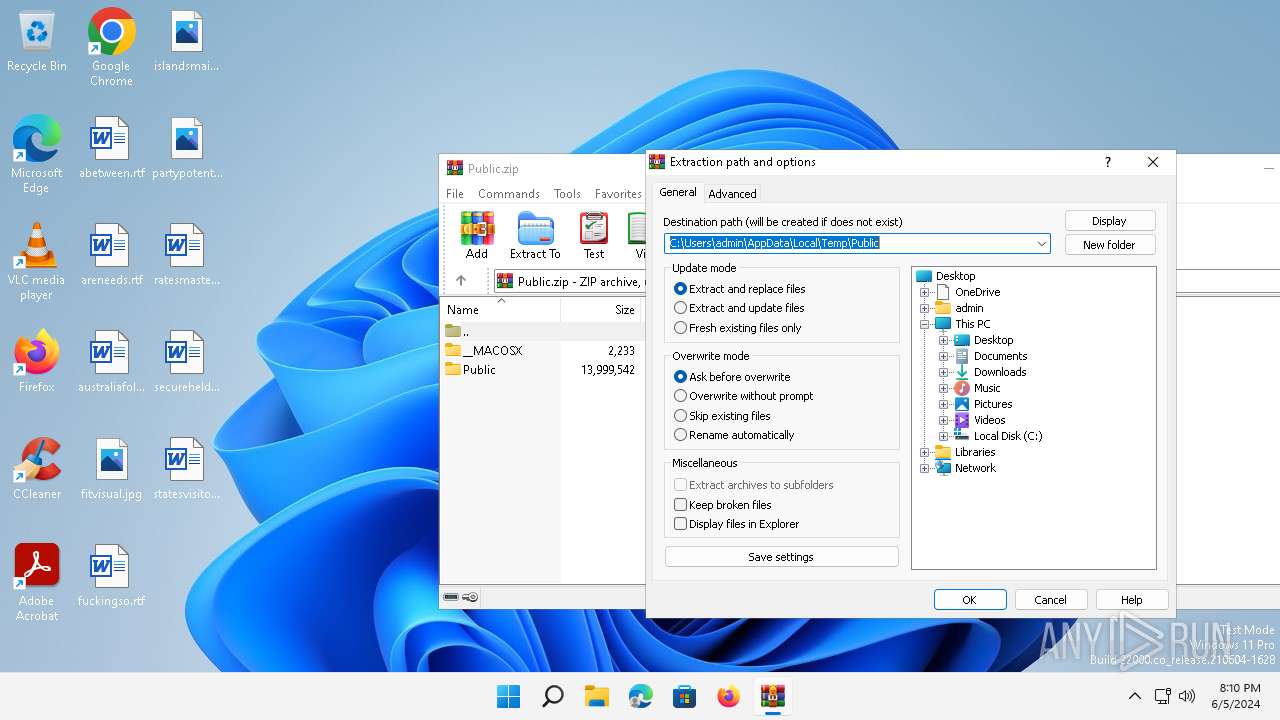1280x720 pixels.
Task: Open the File menu in WinRAR
Action: (455, 194)
